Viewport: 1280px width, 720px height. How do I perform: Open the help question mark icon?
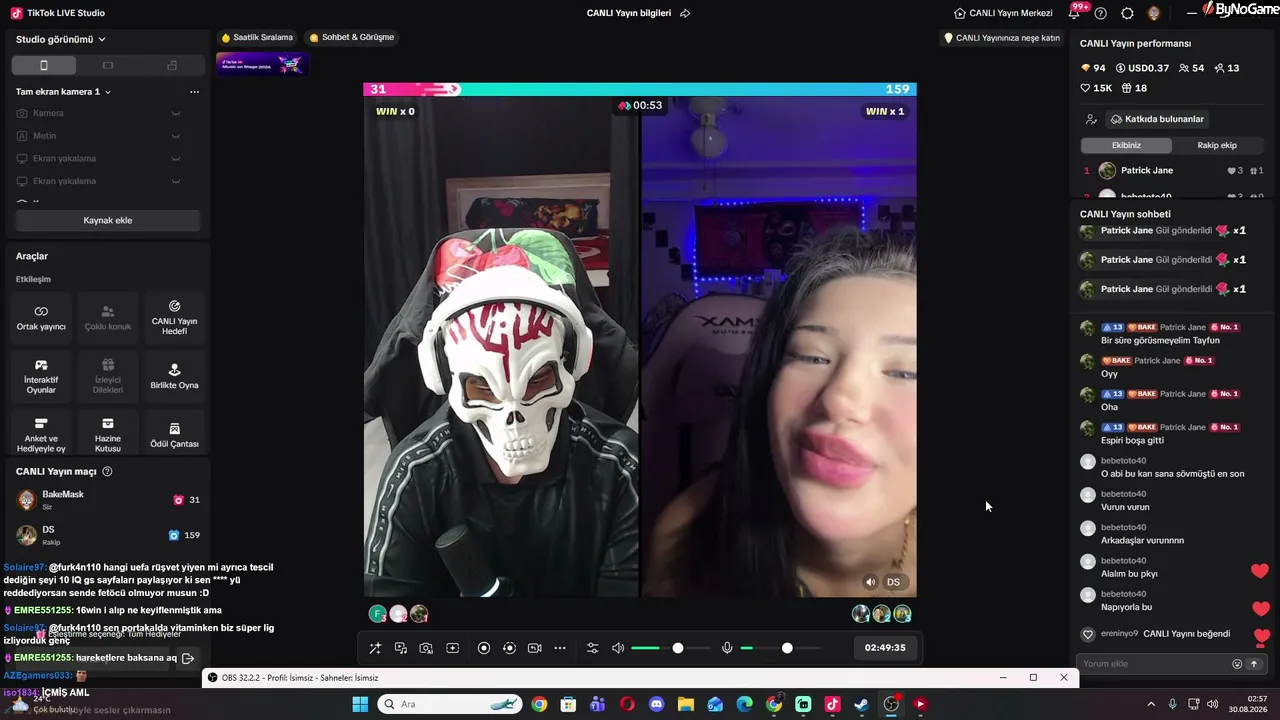pyautogui.click(x=1101, y=13)
